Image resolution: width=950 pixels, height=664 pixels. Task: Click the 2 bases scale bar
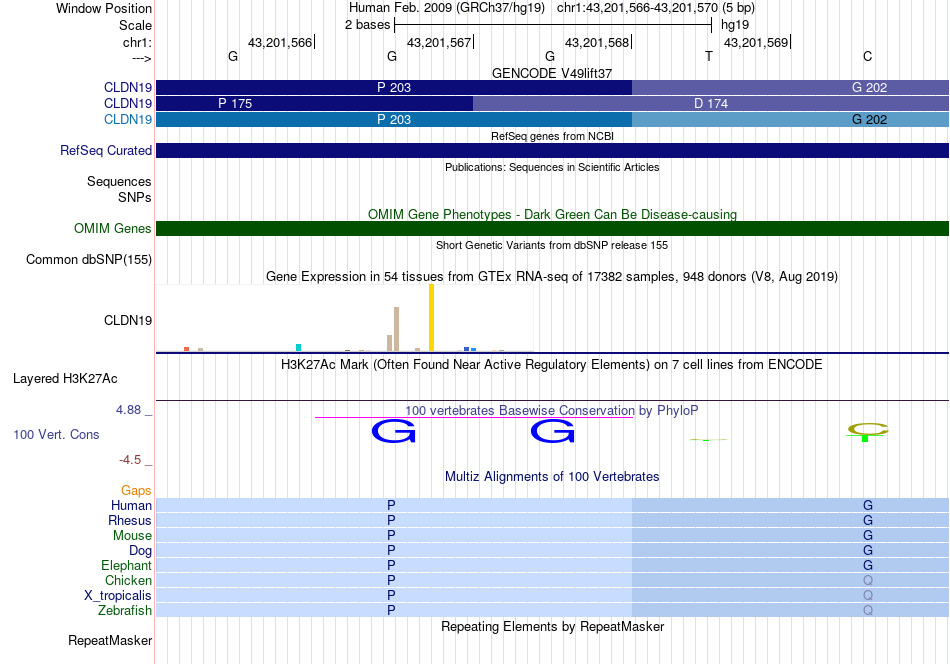coord(553,25)
